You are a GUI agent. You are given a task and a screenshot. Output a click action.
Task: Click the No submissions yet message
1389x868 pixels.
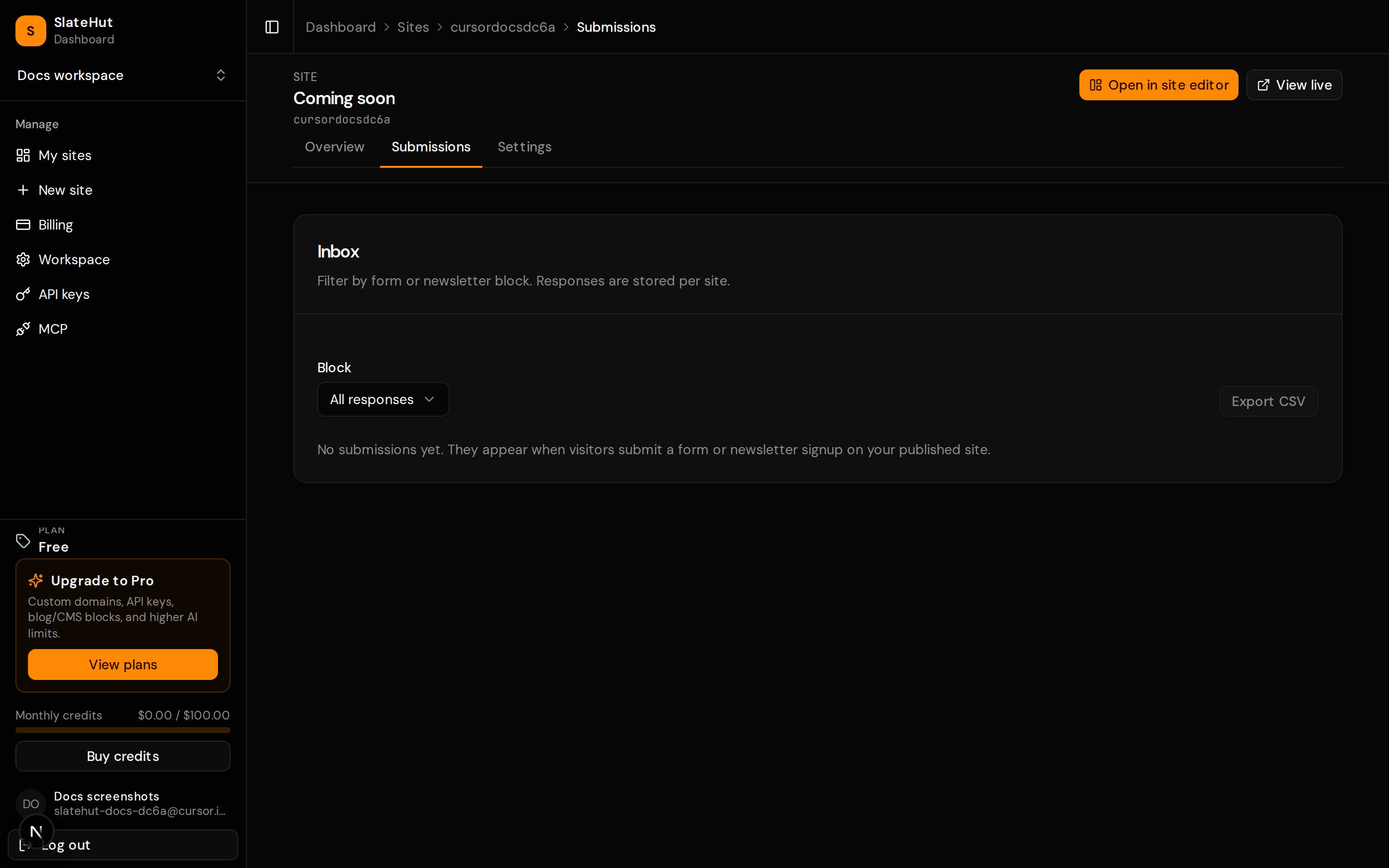click(654, 449)
